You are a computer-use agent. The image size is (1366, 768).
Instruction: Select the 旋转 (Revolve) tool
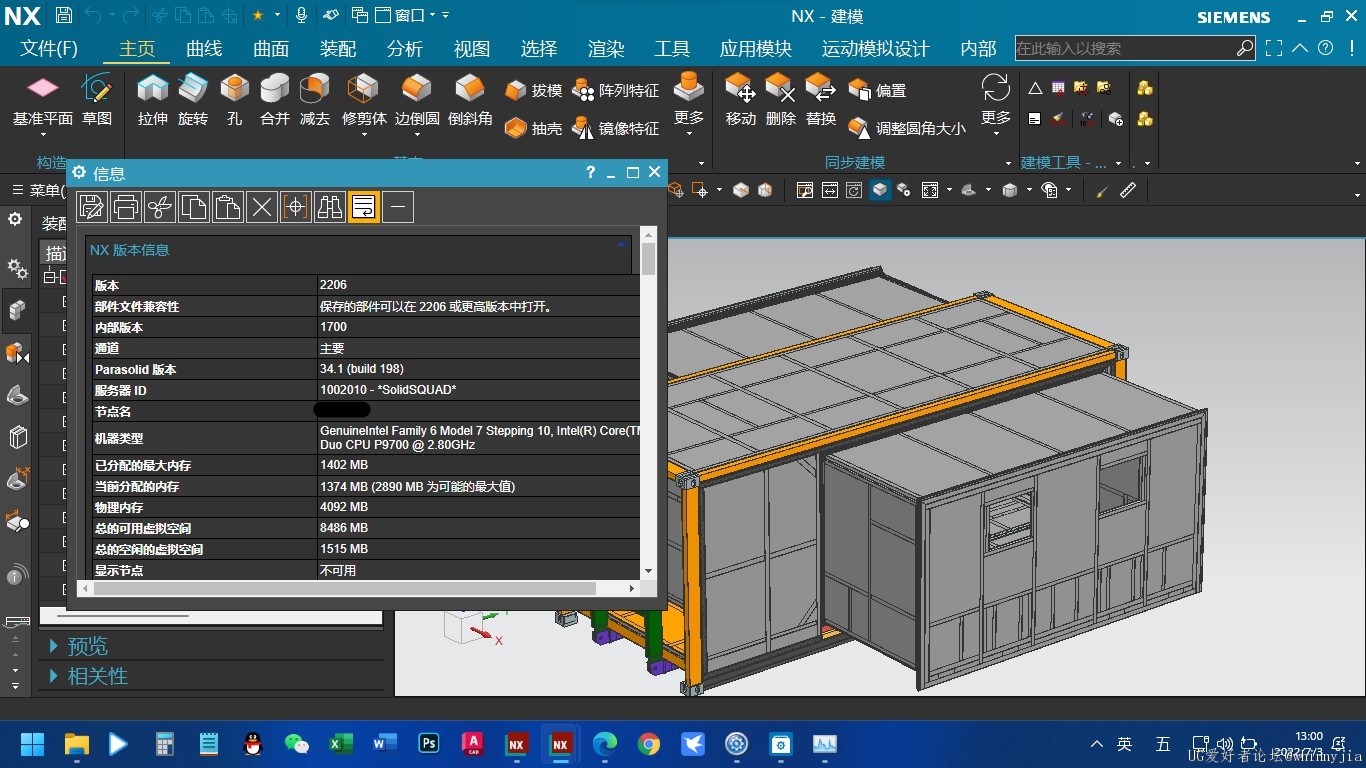point(193,100)
